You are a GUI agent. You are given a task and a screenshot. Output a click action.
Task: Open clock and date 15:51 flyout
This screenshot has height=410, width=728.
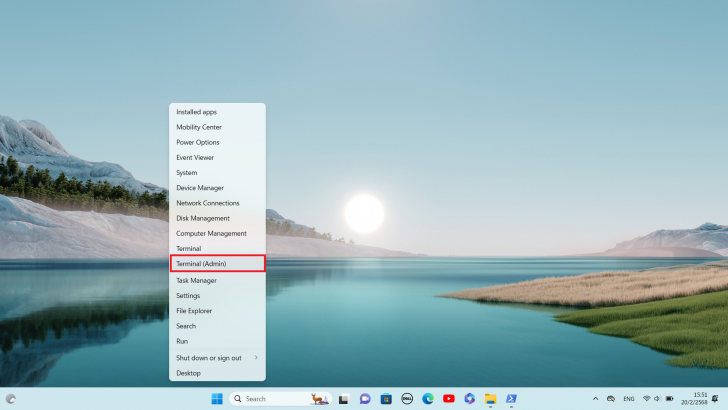694,398
